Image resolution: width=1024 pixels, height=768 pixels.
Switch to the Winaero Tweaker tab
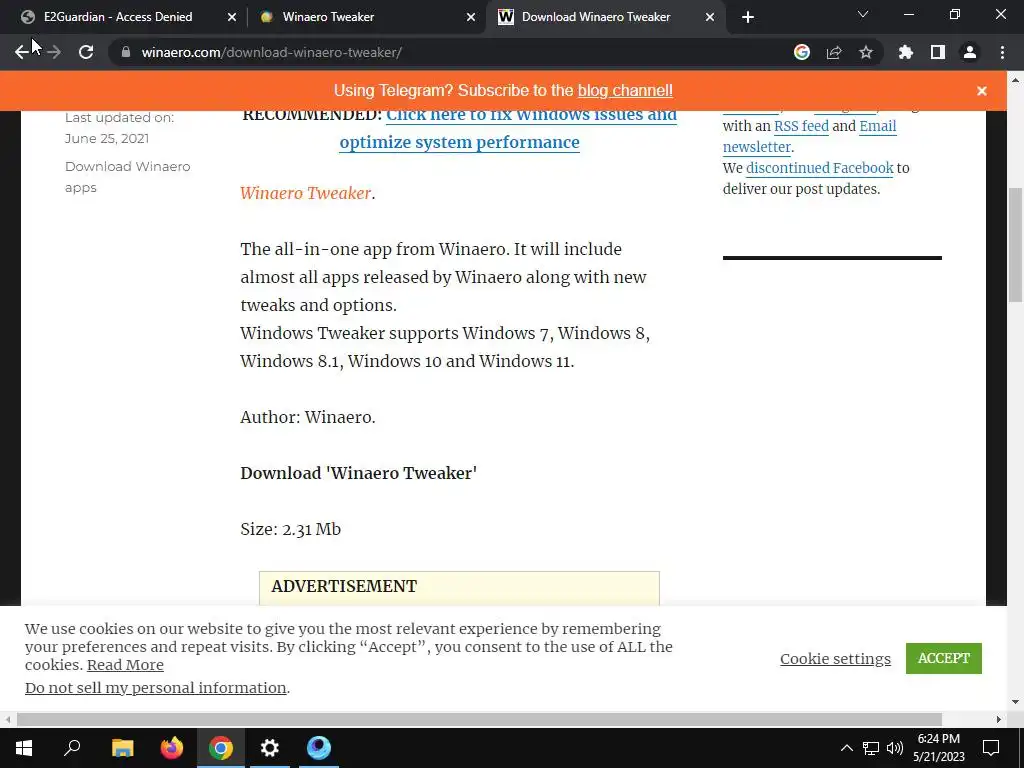point(328,17)
